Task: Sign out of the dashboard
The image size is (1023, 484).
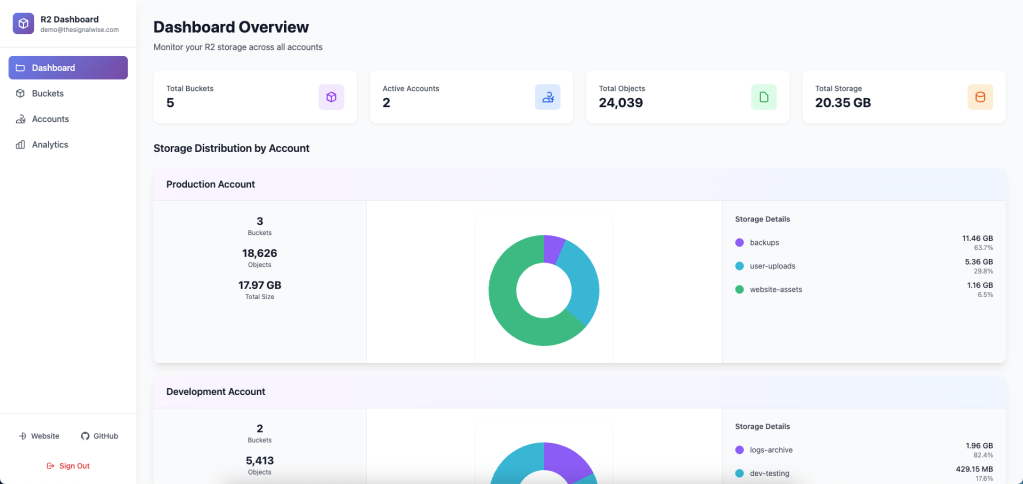Action: point(68,466)
